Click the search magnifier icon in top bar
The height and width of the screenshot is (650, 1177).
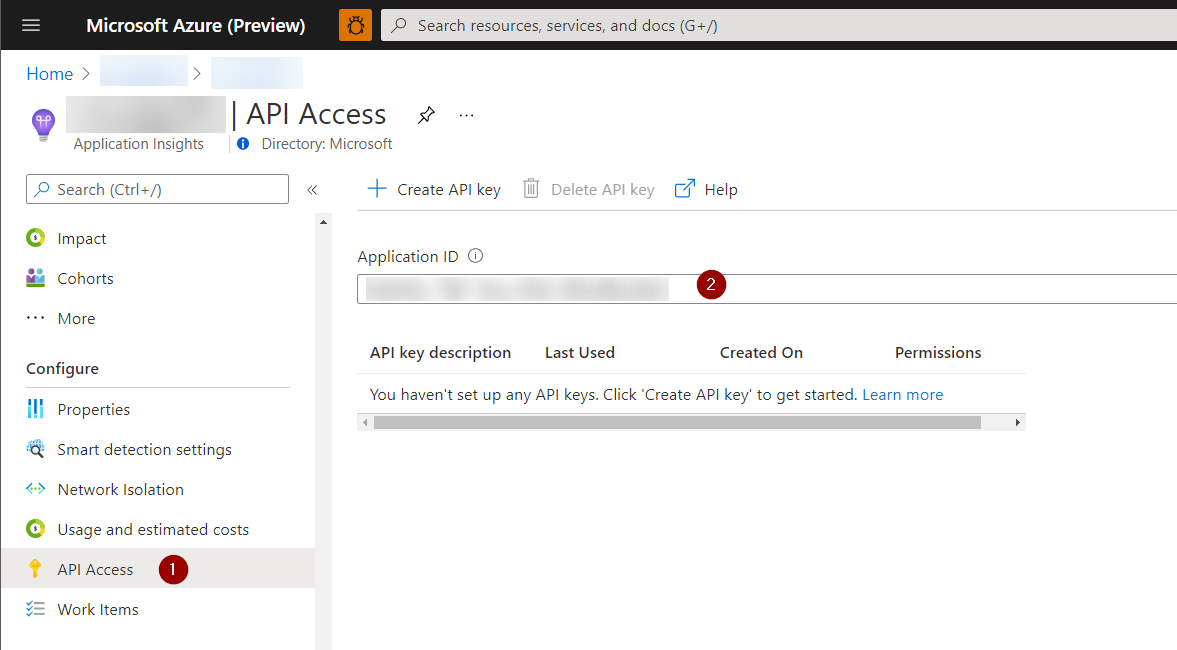point(399,26)
